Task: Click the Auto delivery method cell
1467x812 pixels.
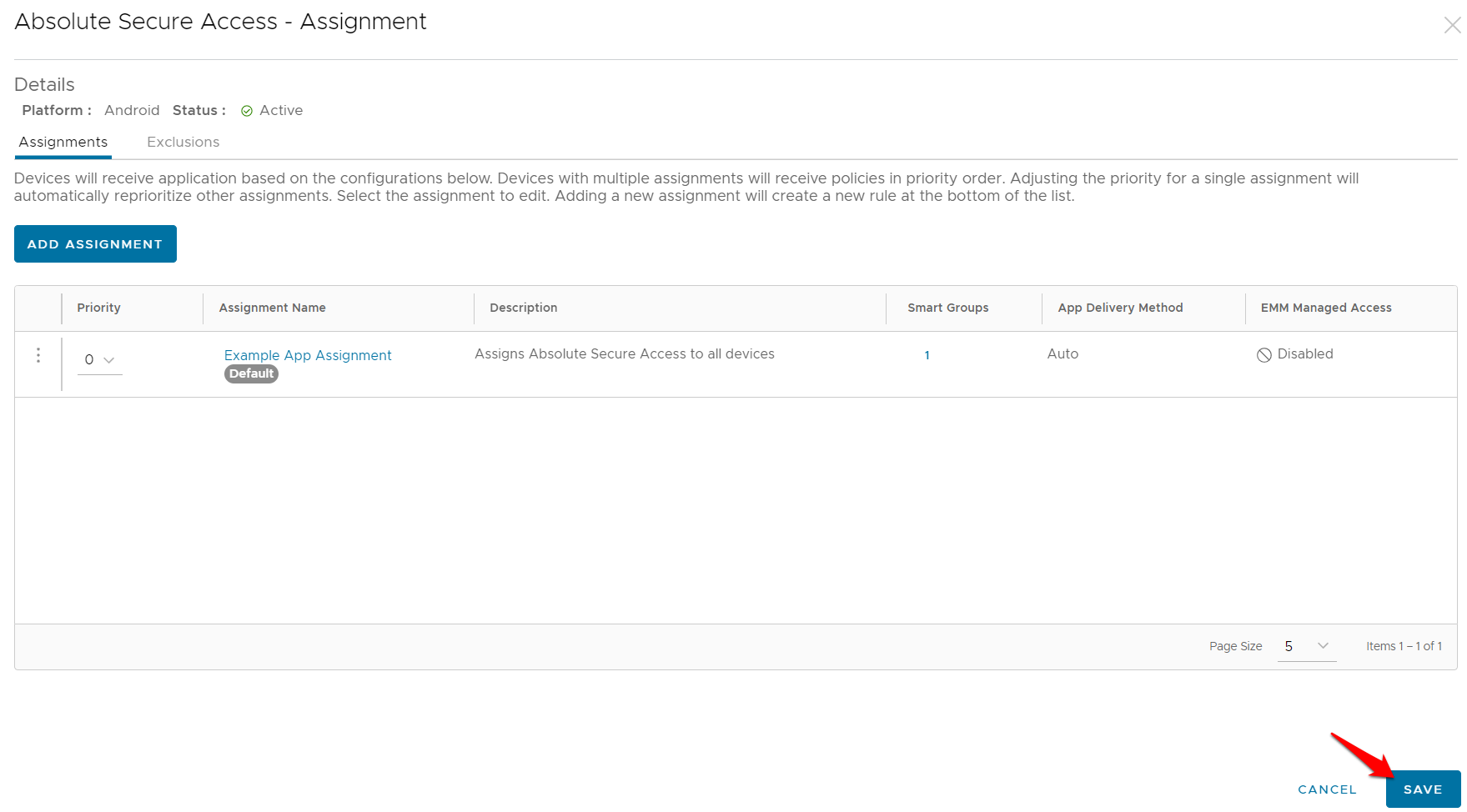Action: coord(1063,353)
